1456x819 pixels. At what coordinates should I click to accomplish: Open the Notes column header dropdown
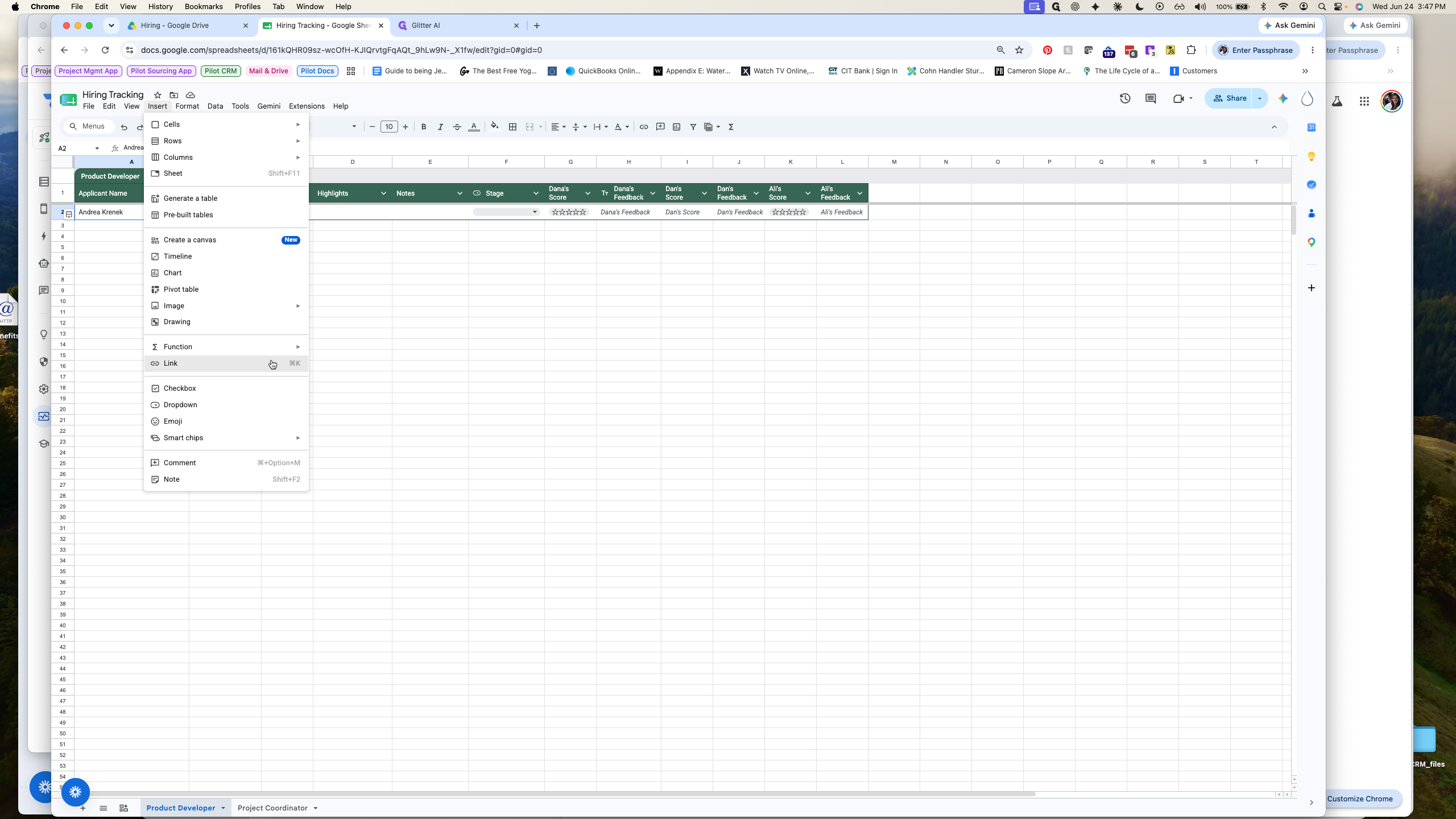[460, 193]
